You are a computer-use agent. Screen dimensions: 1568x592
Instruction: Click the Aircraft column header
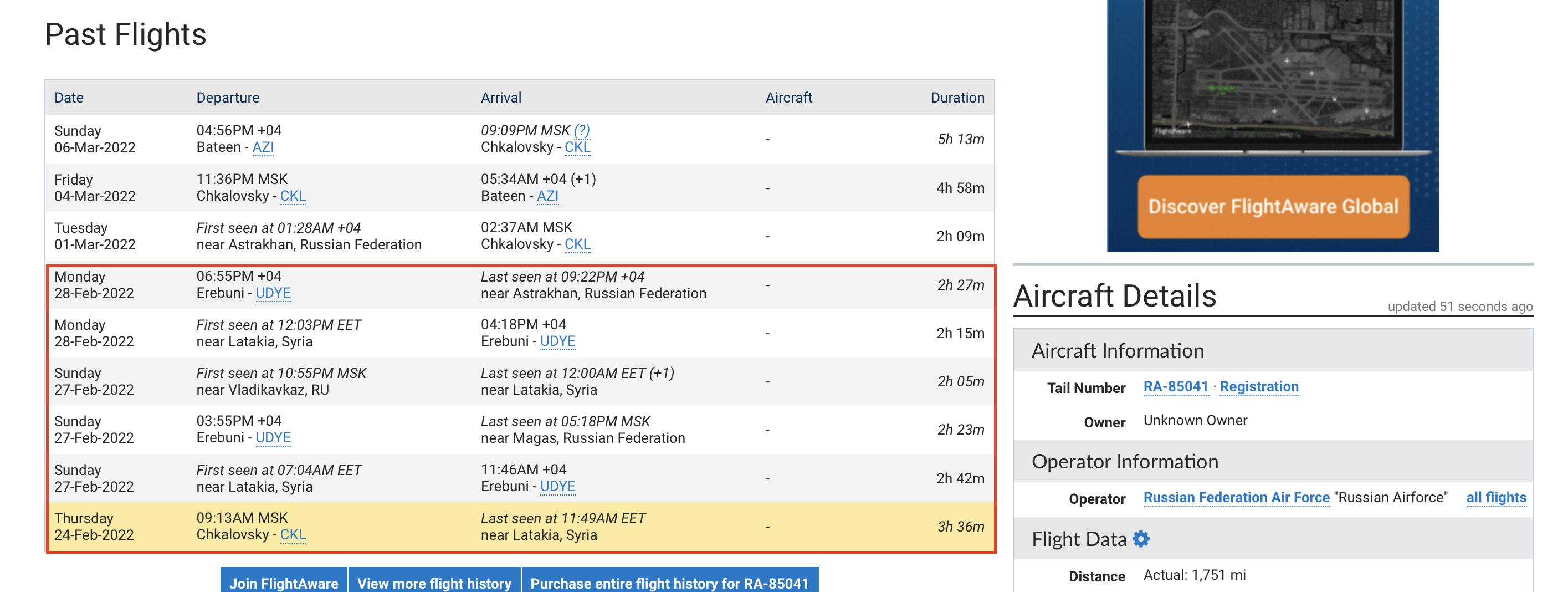[788, 98]
